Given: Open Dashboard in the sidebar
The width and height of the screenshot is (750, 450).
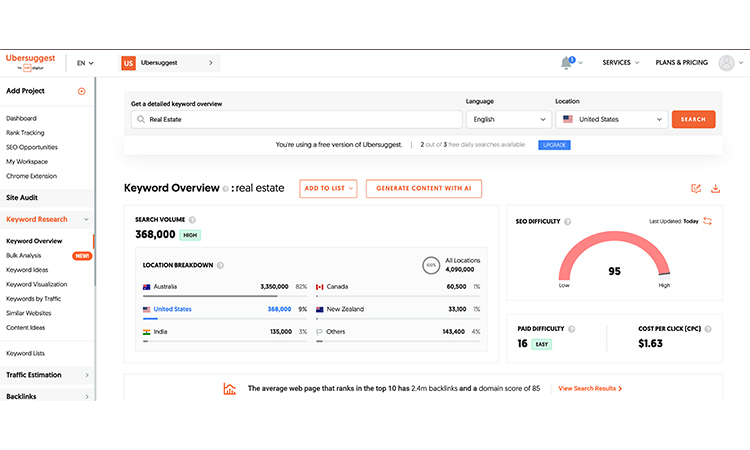Looking at the screenshot, I should pyautogui.click(x=21, y=118).
